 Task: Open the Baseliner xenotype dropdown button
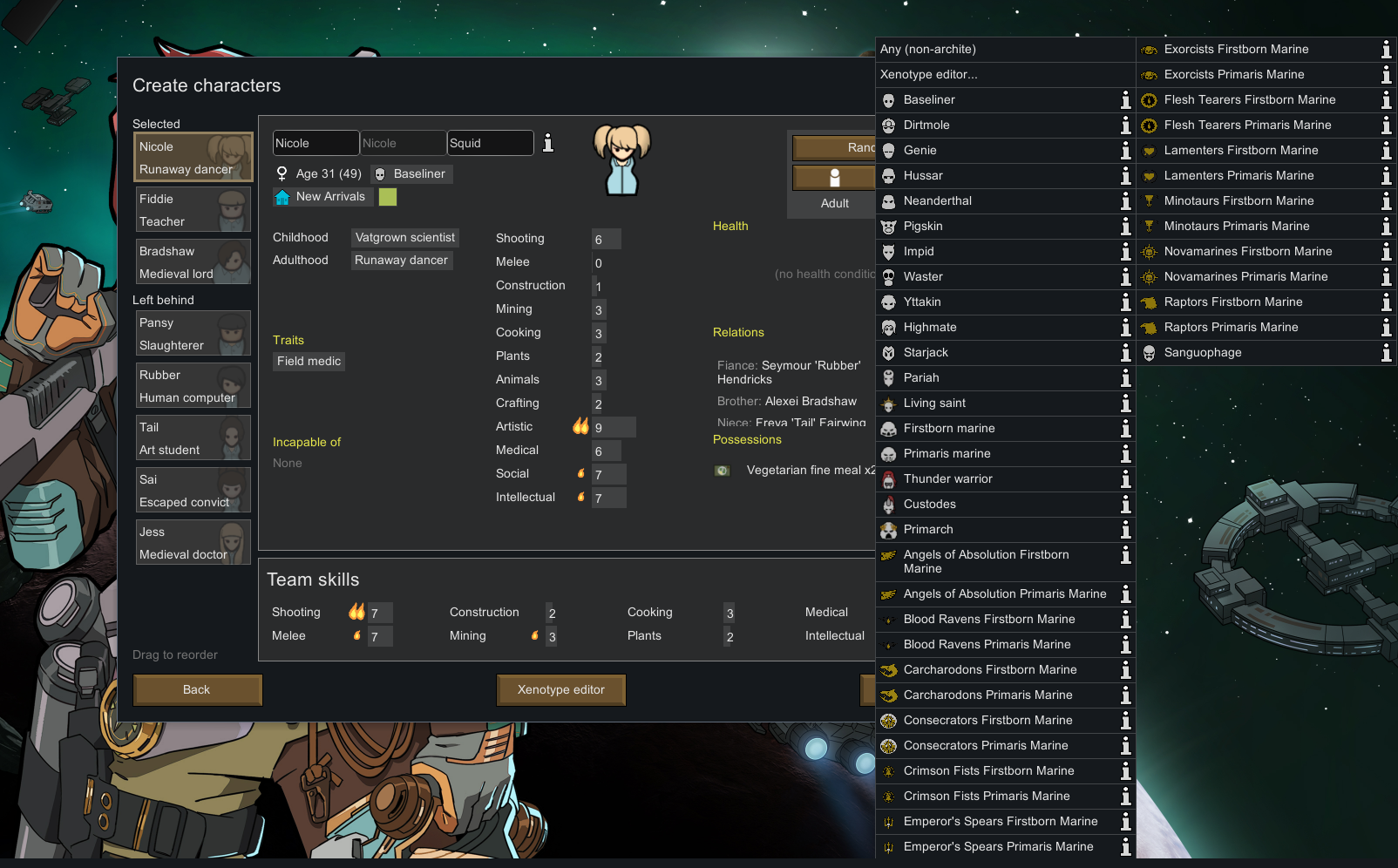pyautogui.click(x=411, y=174)
